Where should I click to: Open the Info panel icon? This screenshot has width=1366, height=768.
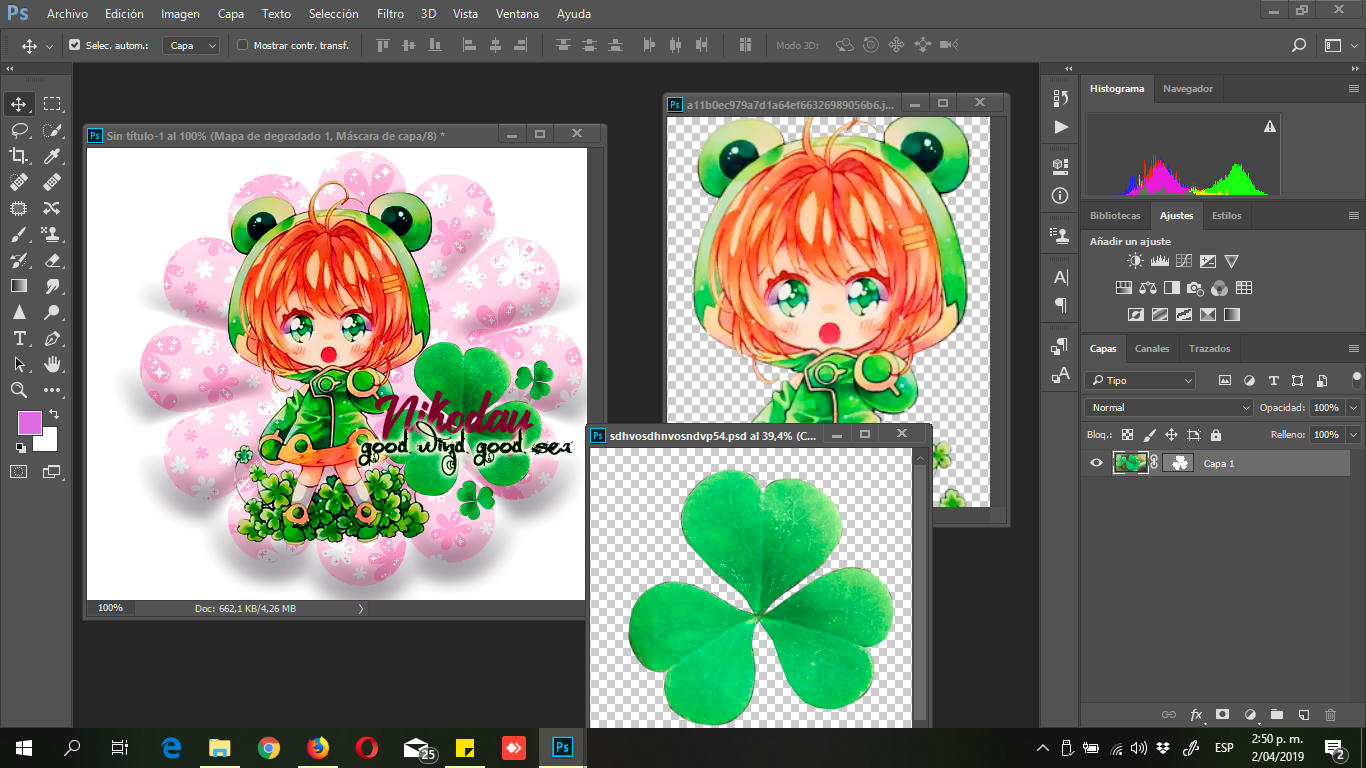click(x=1061, y=196)
